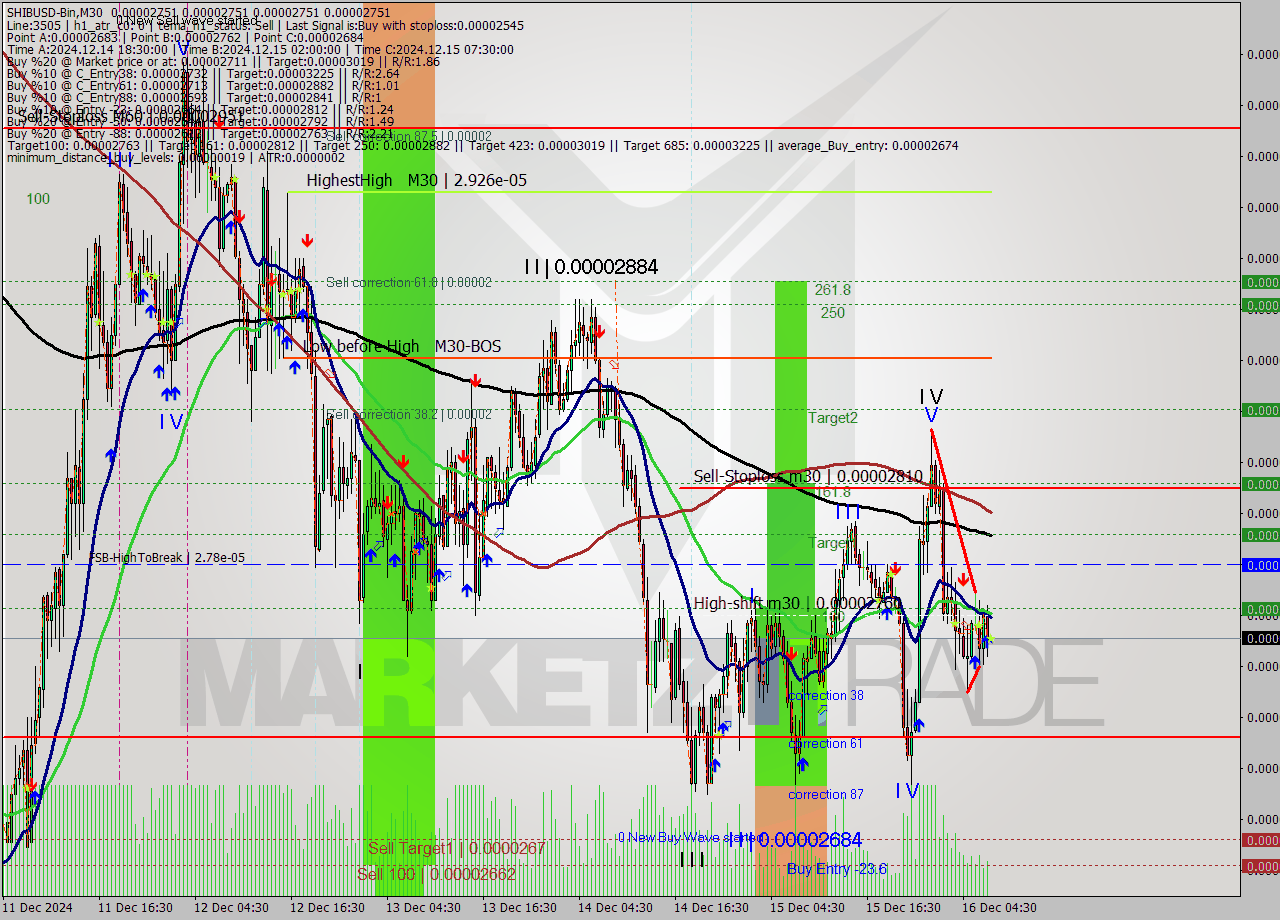Select the 'Target2' label on green column
Image resolution: width=1280 pixels, height=920 pixels.
(x=833, y=418)
